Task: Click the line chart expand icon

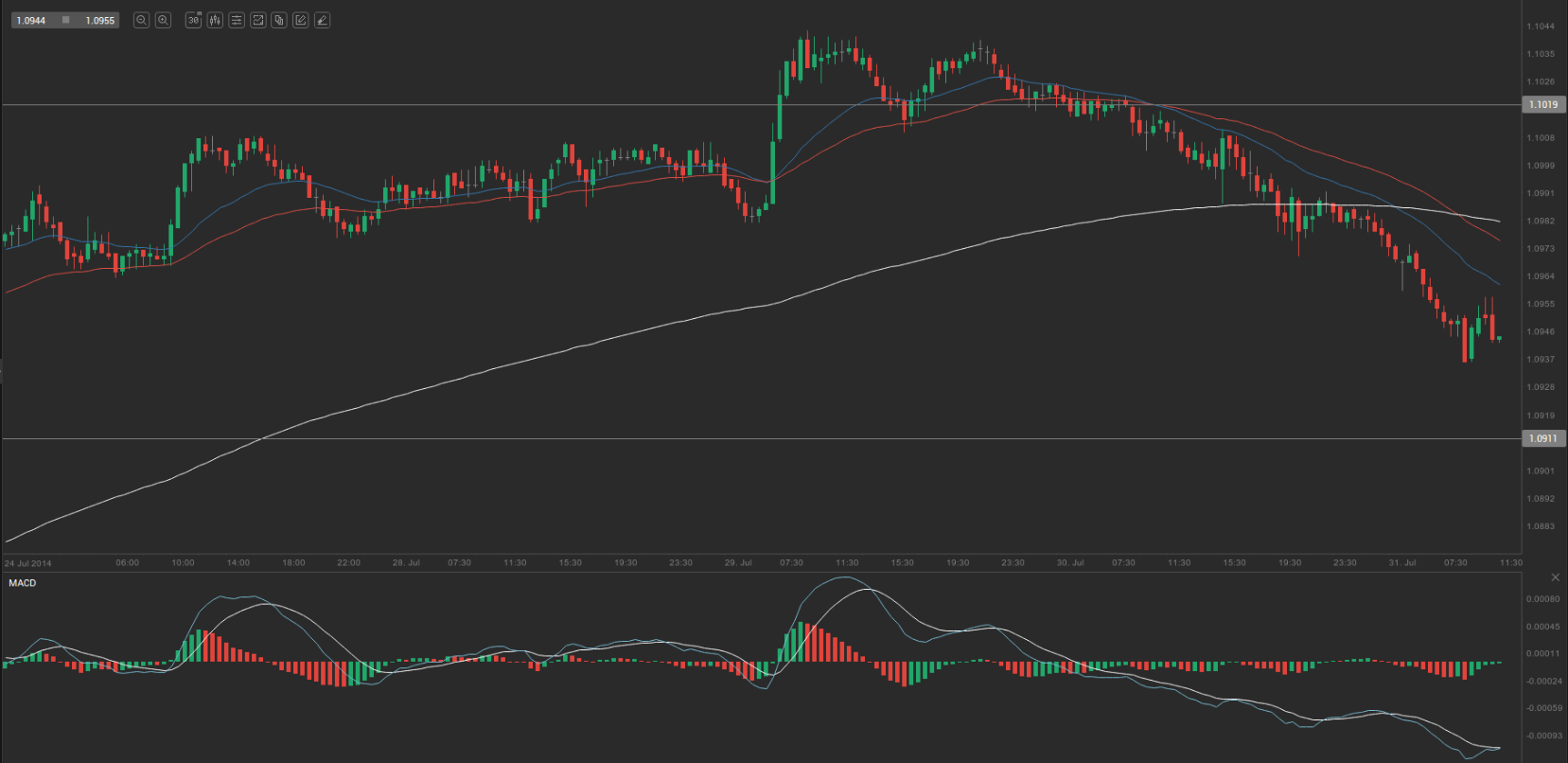Action: (x=257, y=20)
